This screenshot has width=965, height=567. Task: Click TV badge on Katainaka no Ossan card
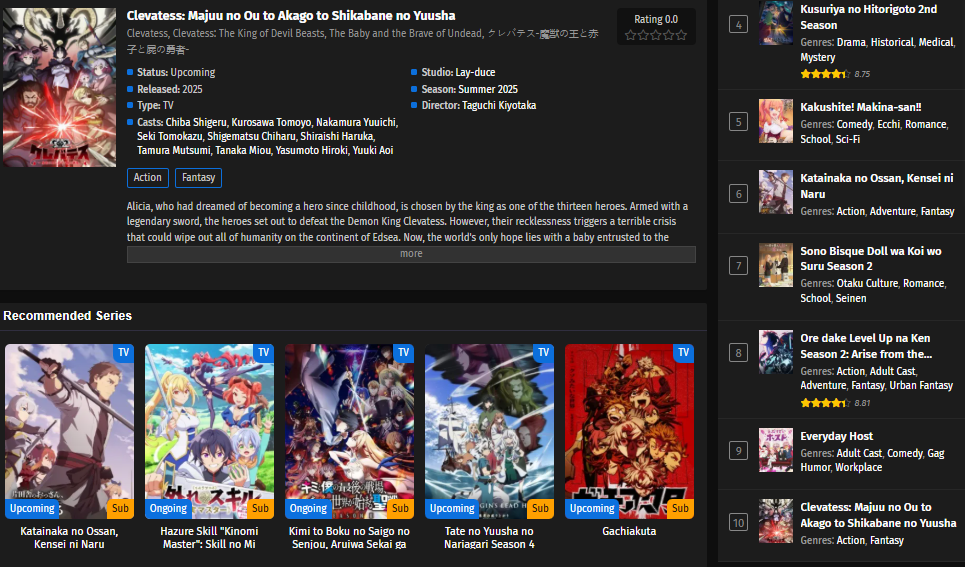coord(124,353)
